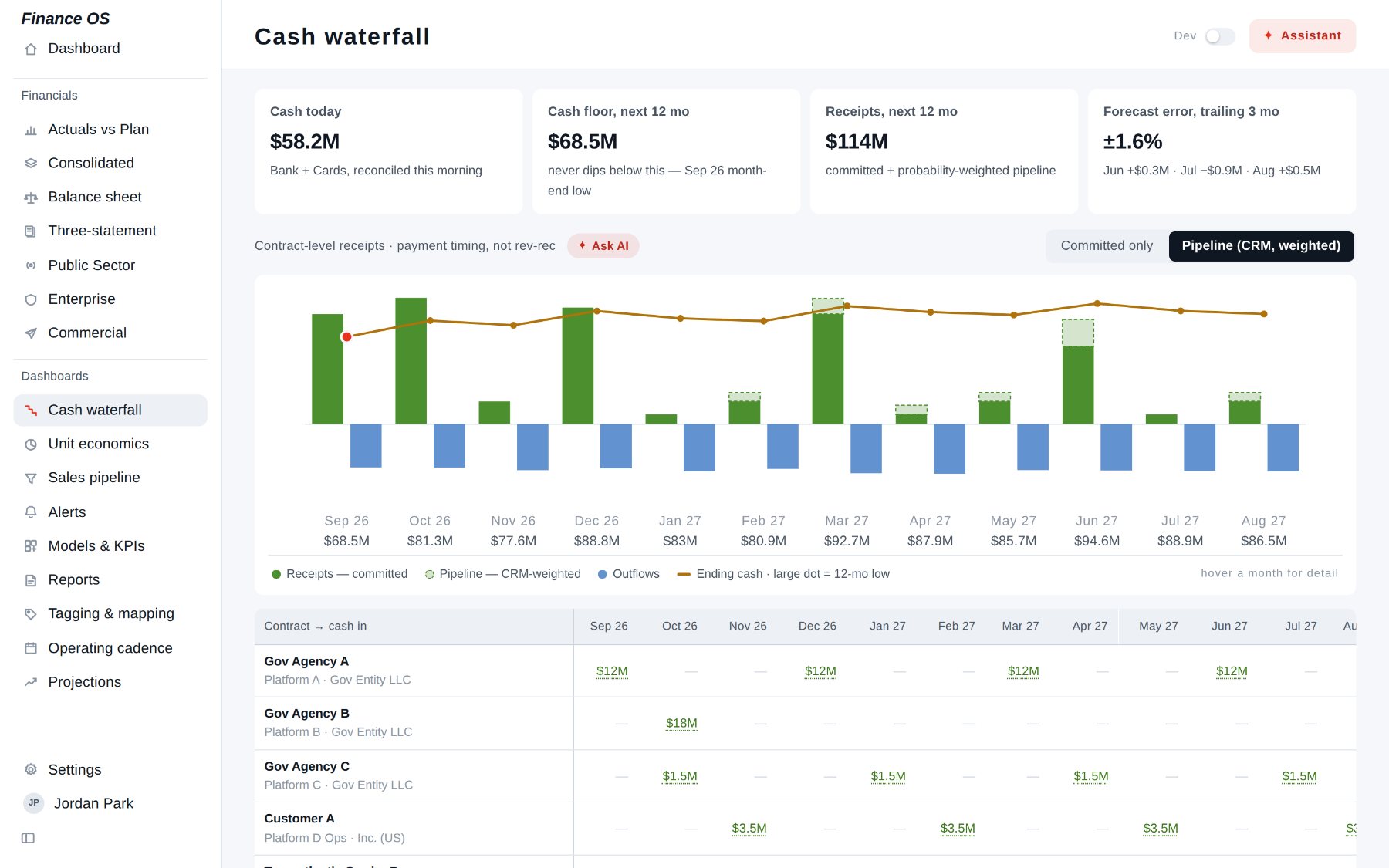The image size is (1389, 868).
Task: Click Gov Agency A $12M in Sep 26
Action: click(x=612, y=671)
